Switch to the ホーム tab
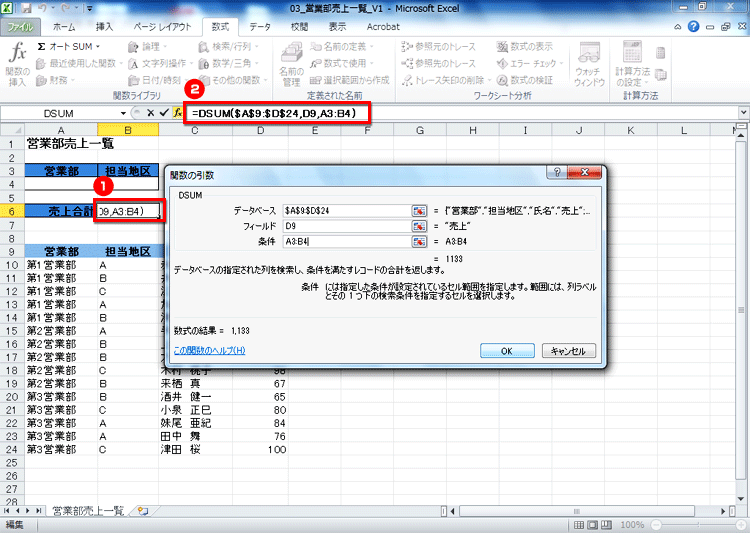 click(64, 27)
